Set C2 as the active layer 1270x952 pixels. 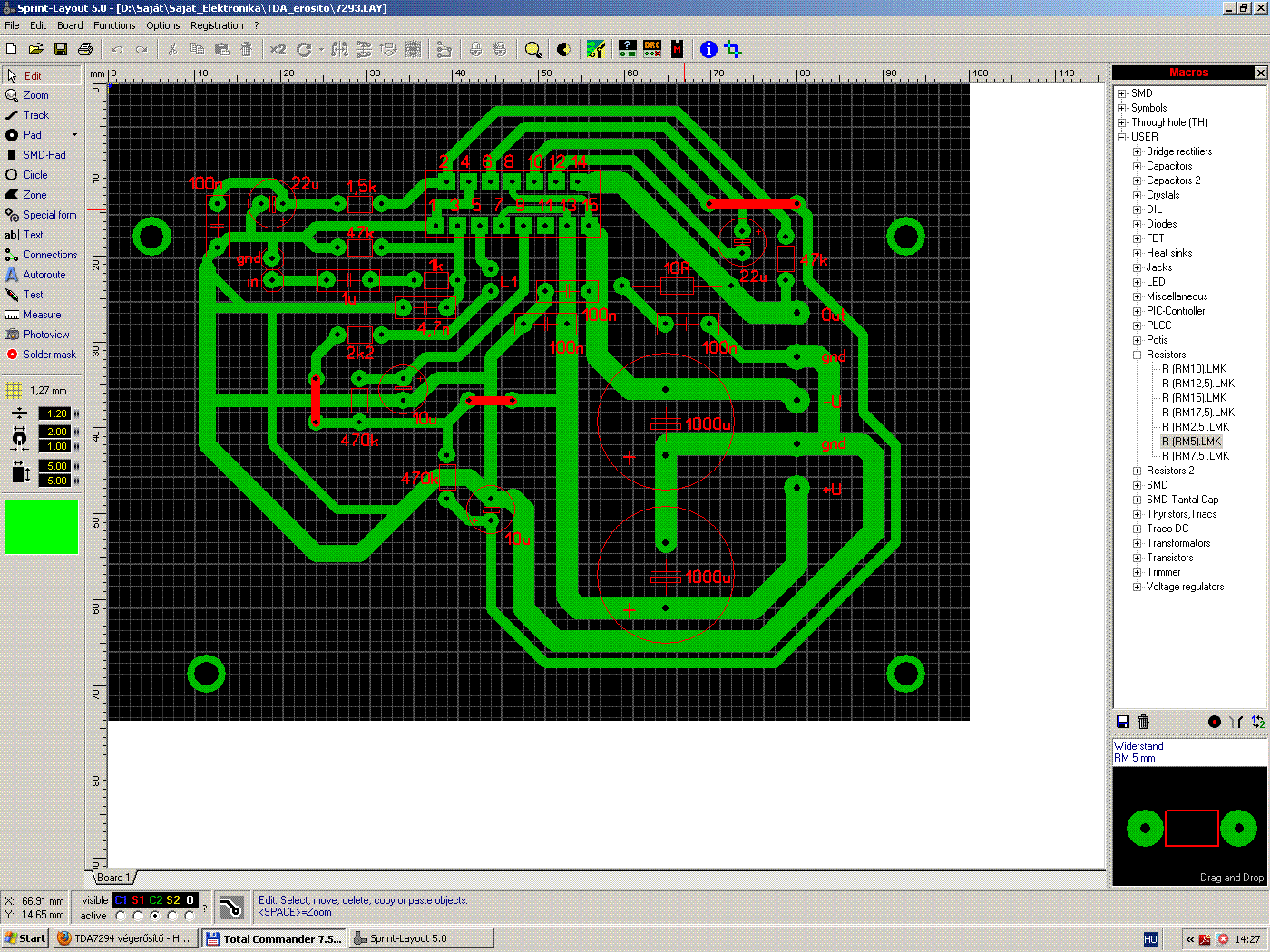(x=155, y=916)
